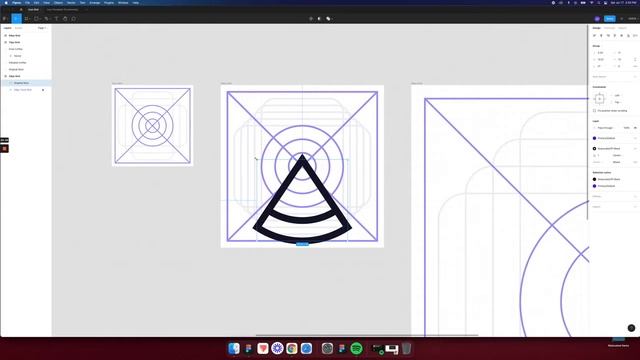Click the Present play icon
This screenshot has height=360, width=640.
pos(622,18)
